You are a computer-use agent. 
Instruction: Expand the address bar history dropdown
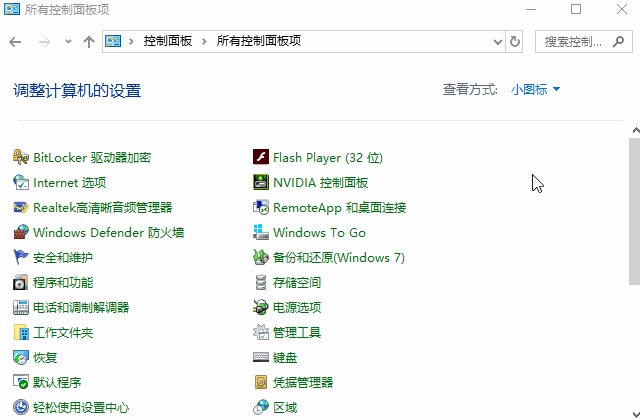[x=498, y=42]
